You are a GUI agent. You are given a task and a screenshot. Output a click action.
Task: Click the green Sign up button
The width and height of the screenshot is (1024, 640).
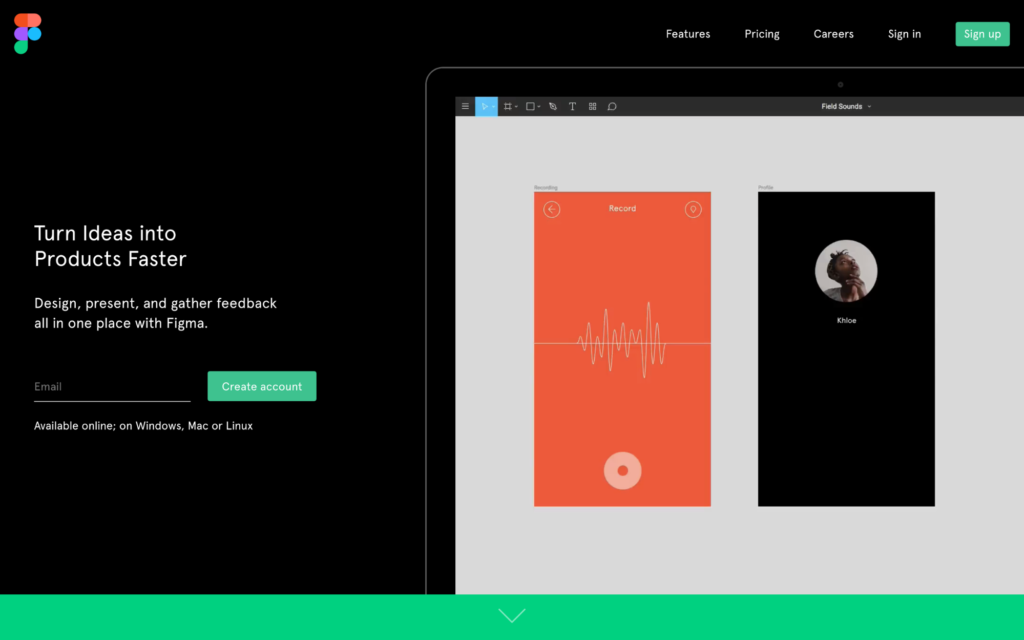click(982, 34)
